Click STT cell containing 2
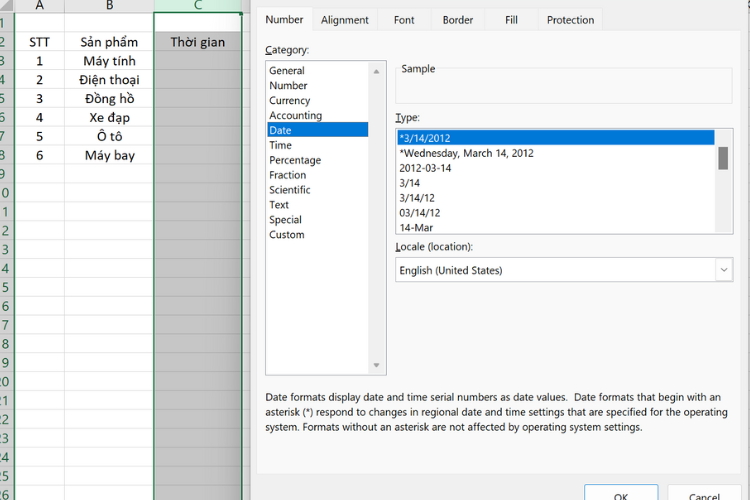 pyautogui.click(x=39, y=79)
